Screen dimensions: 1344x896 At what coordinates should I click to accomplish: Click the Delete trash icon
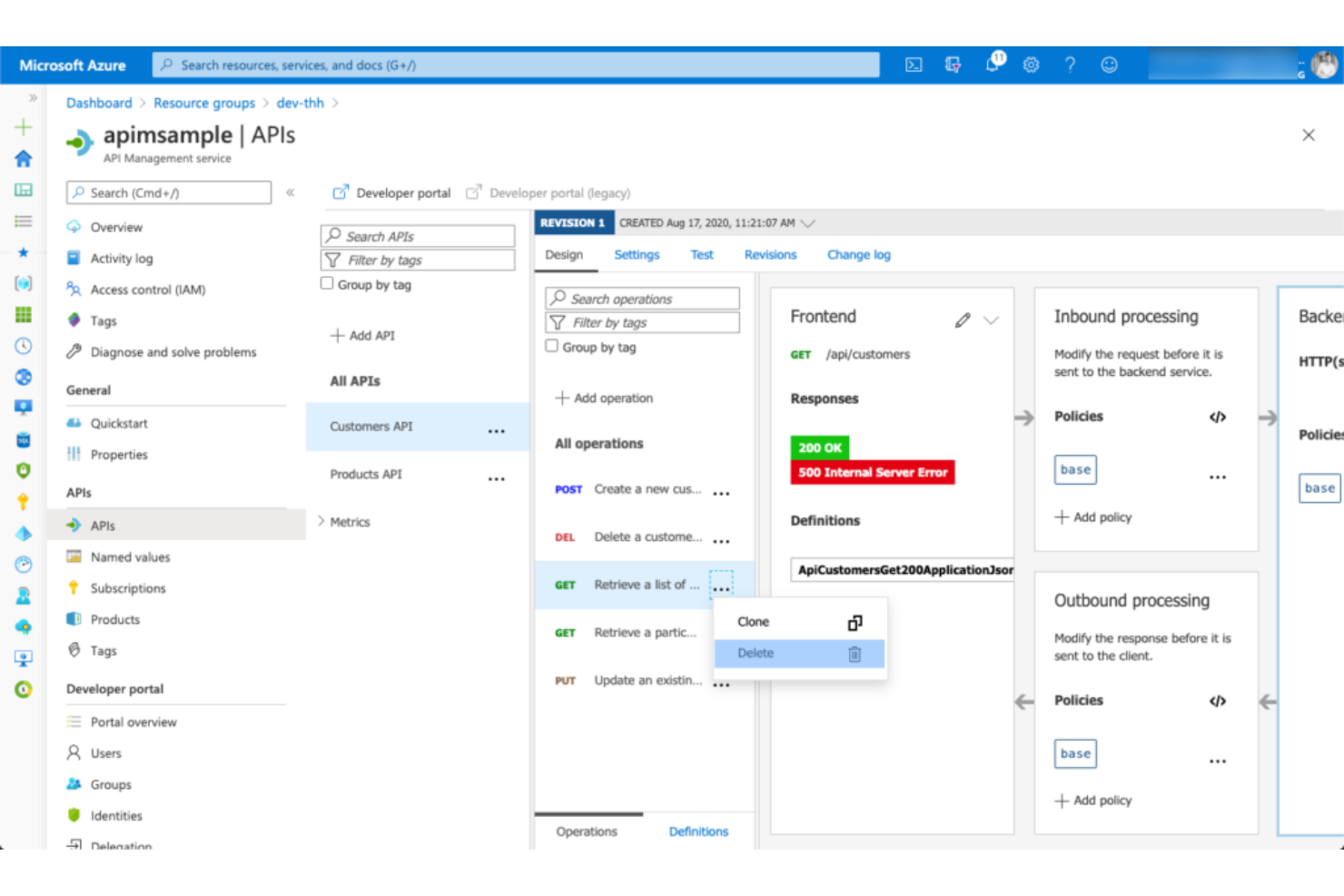pos(855,654)
